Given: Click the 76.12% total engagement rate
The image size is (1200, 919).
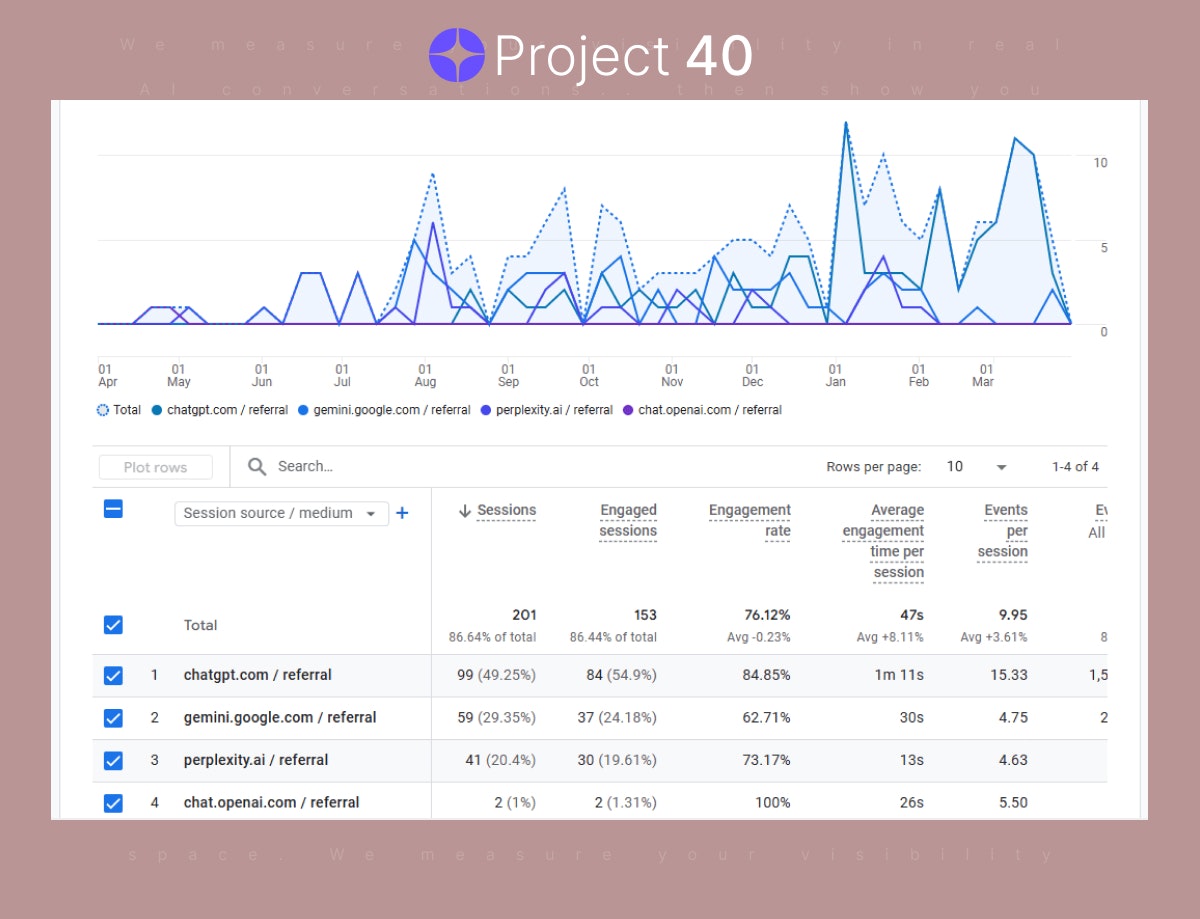Looking at the screenshot, I should coord(766,615).
